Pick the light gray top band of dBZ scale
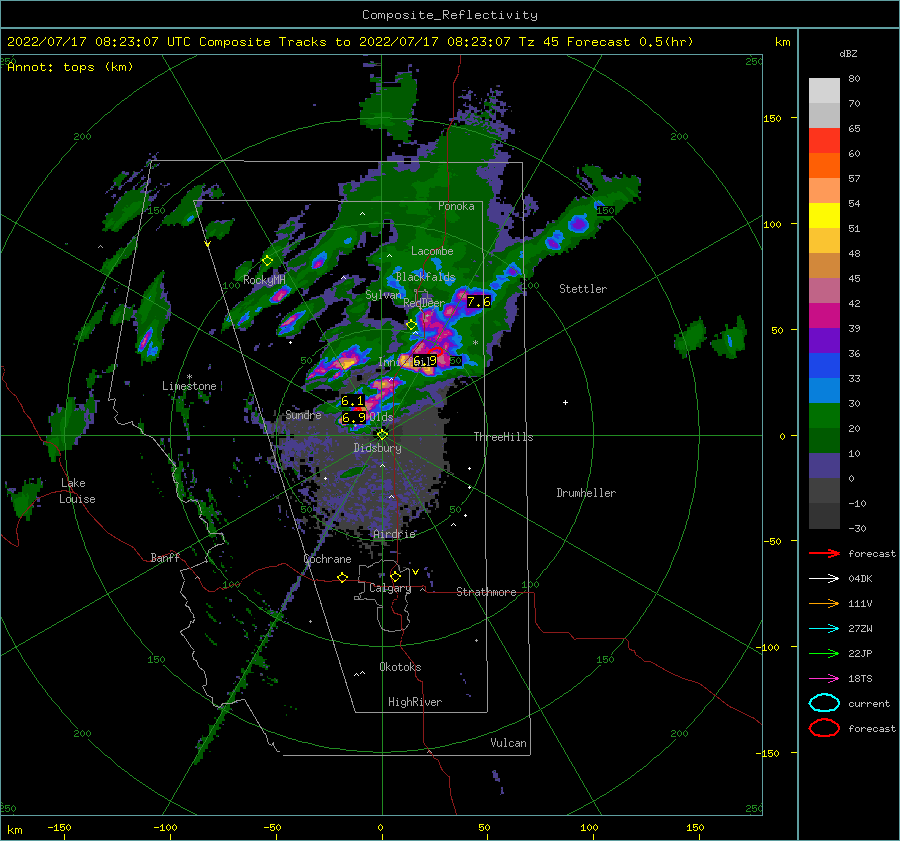This screenshot has width=900, height=841. coord(824,91)
